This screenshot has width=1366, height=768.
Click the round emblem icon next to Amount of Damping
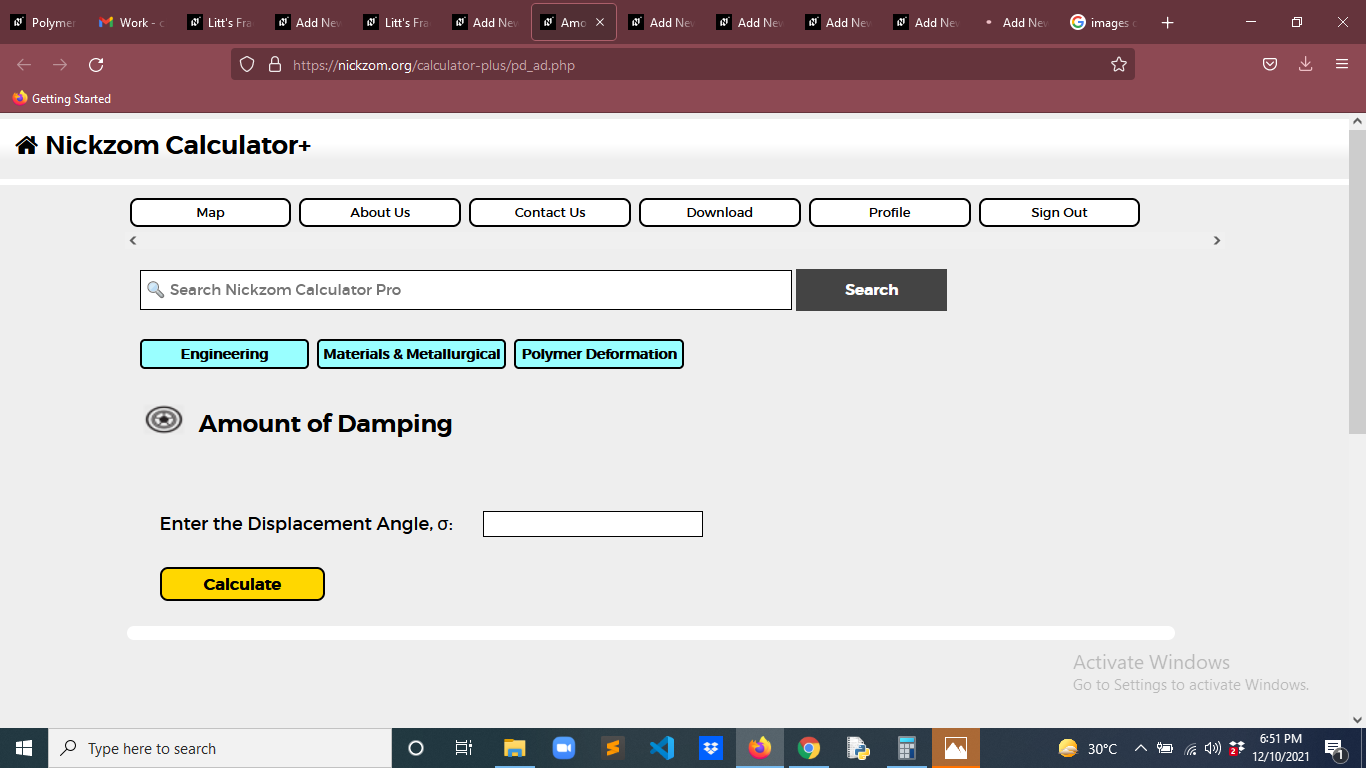tap(164, 420)
